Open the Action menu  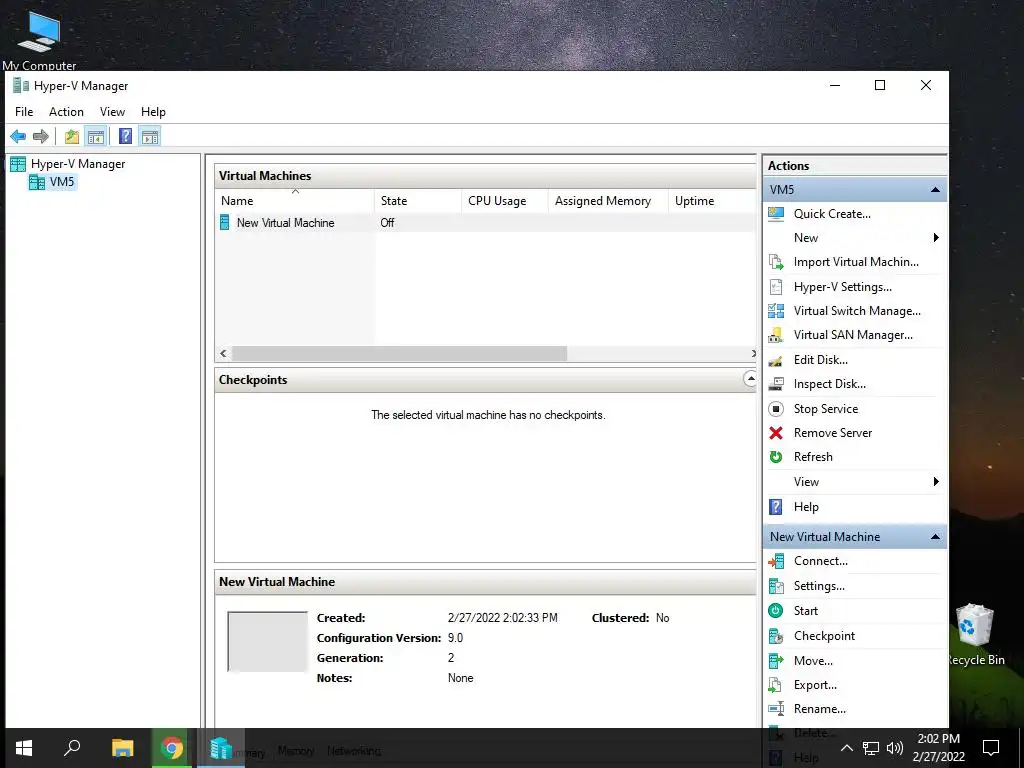pyautogui.click(x=66, y=112)
